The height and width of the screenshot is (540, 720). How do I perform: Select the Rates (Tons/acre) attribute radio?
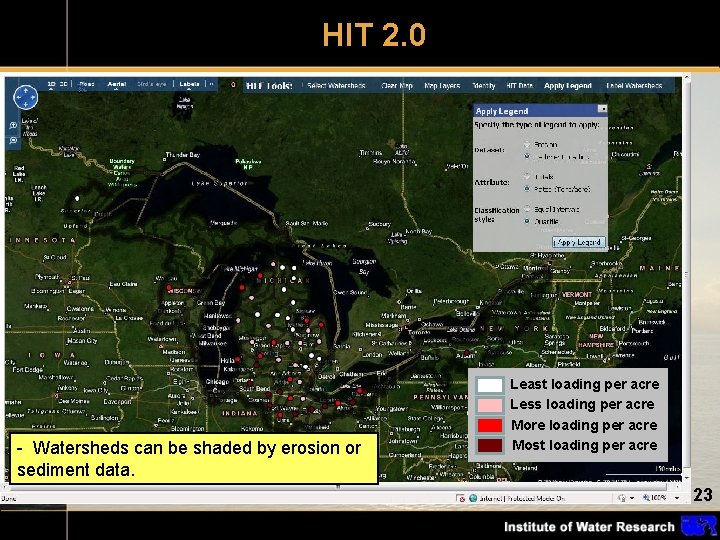point(527,189)
